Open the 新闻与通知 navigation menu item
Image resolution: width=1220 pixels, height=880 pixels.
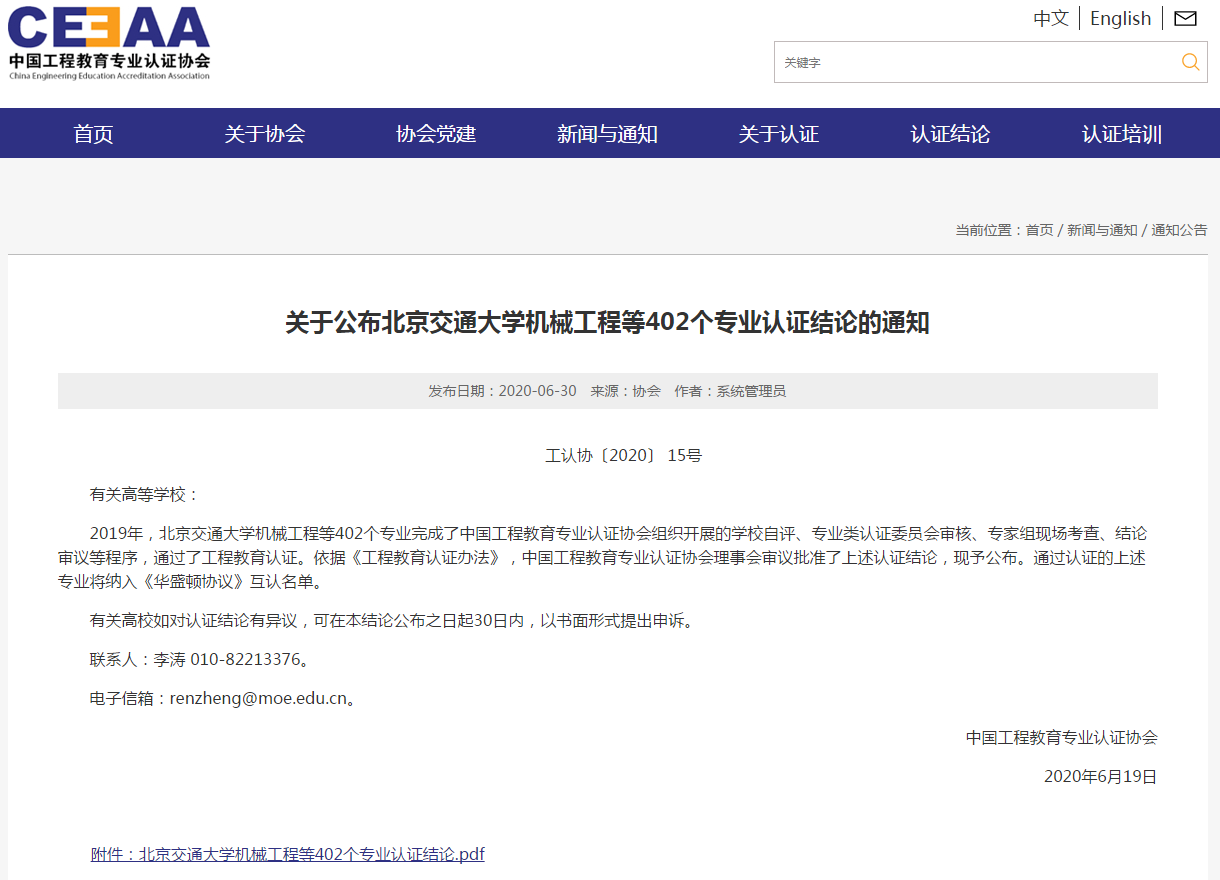point(607,132)
